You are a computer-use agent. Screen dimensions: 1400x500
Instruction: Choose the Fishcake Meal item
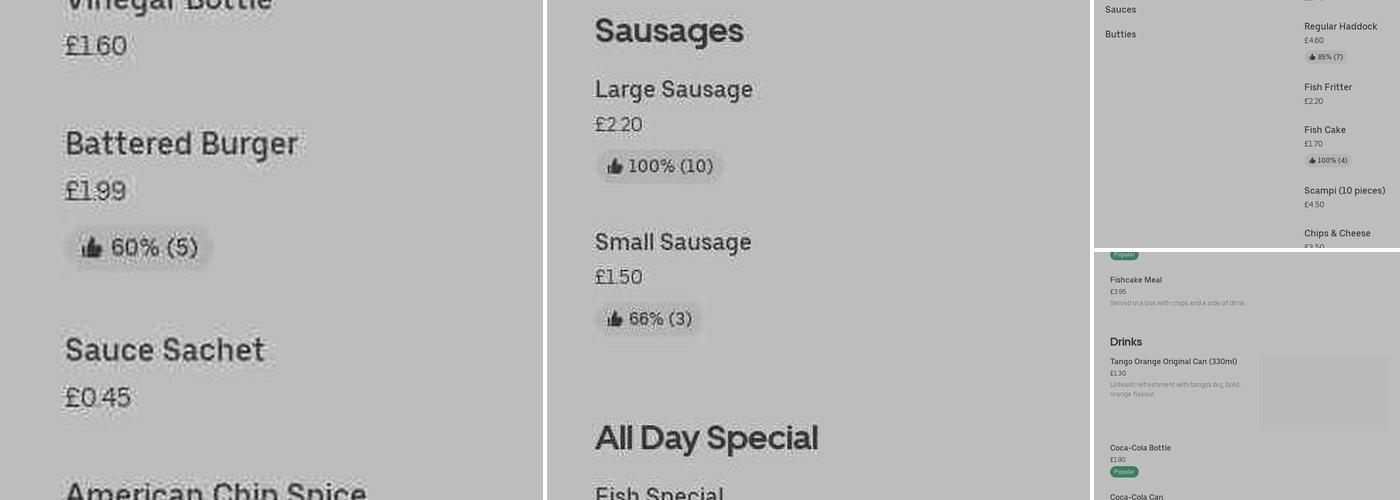[1136, 280]
